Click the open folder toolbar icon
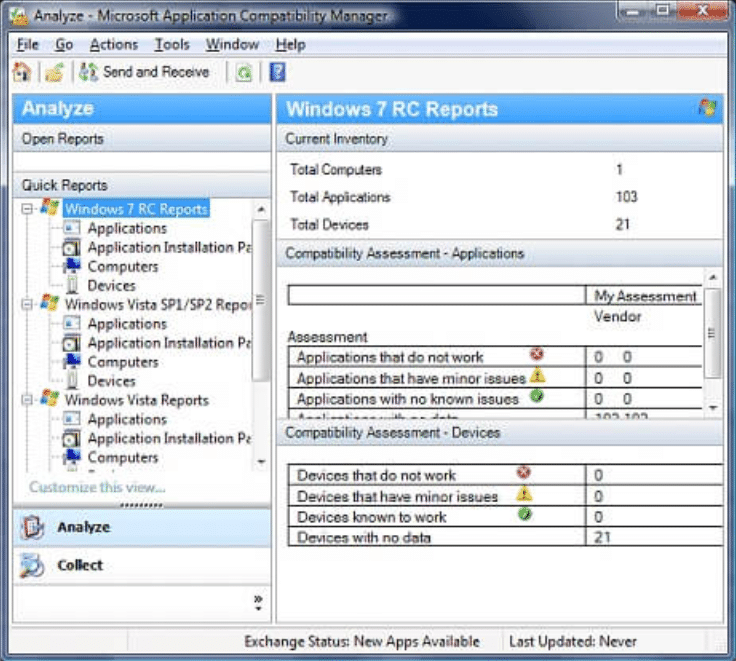 [54, 72]
